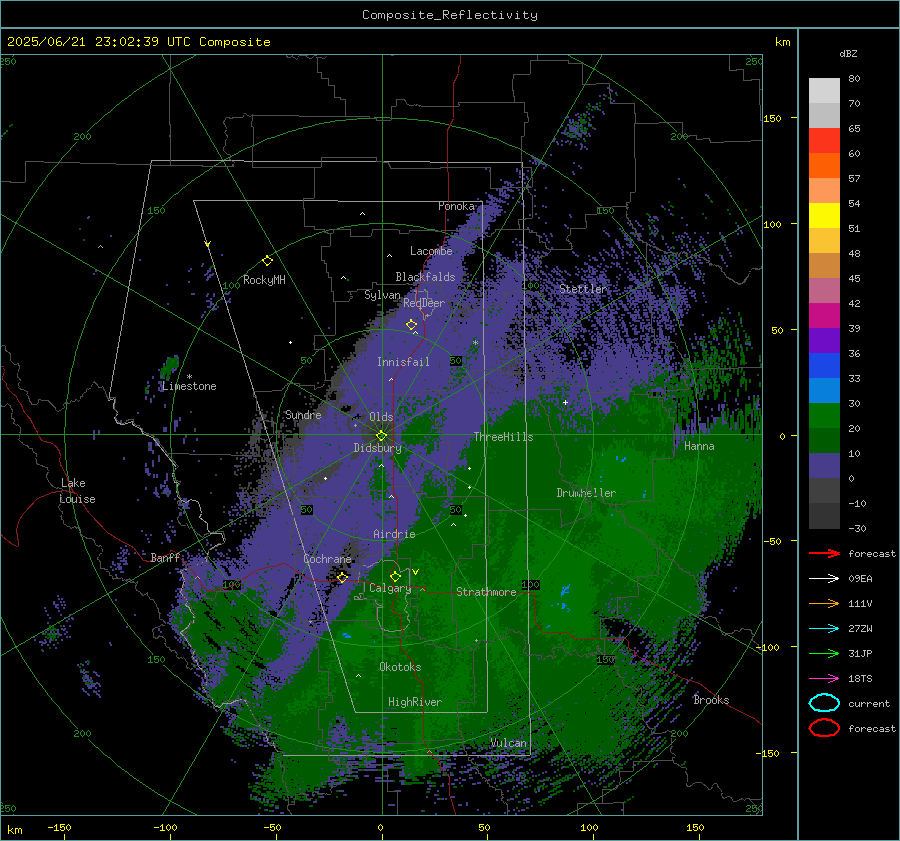The width and height of the screenshot is (900, 841).
Task: Click the Composite_Reflectivity title
Action: pos(449,15)
